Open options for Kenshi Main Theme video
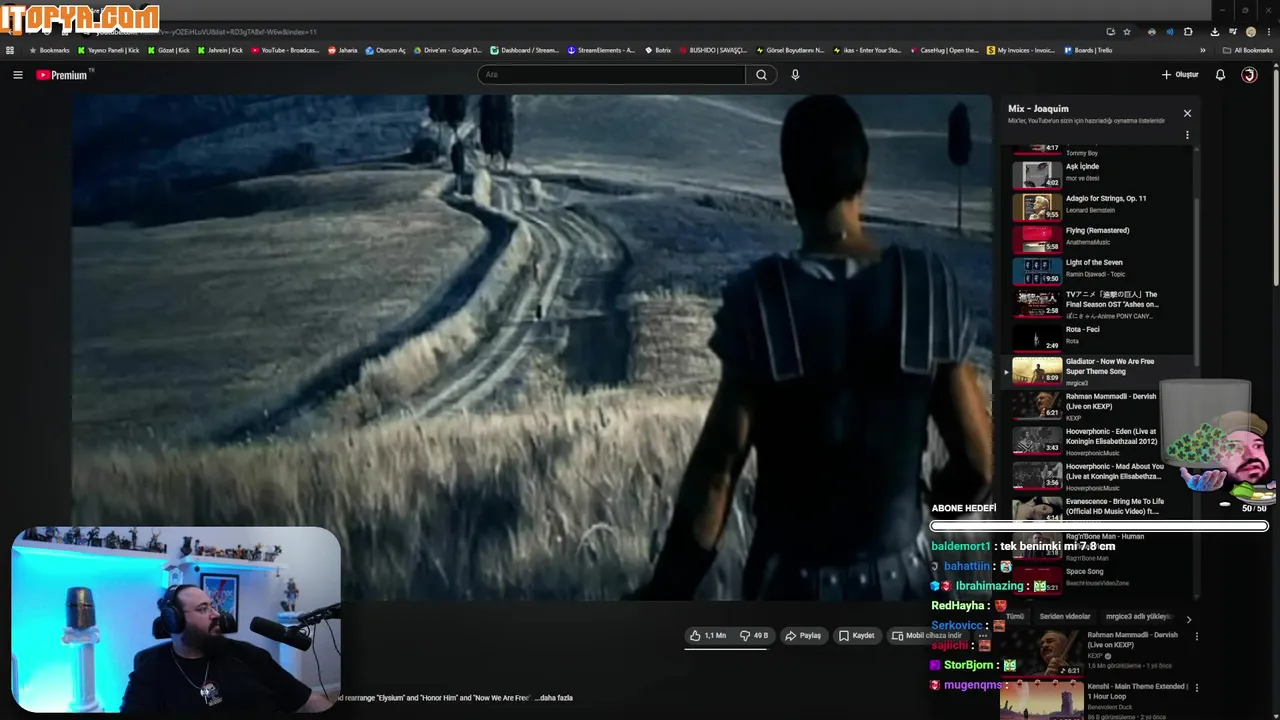This screenshot has width=1280, height=720. 1196,688
